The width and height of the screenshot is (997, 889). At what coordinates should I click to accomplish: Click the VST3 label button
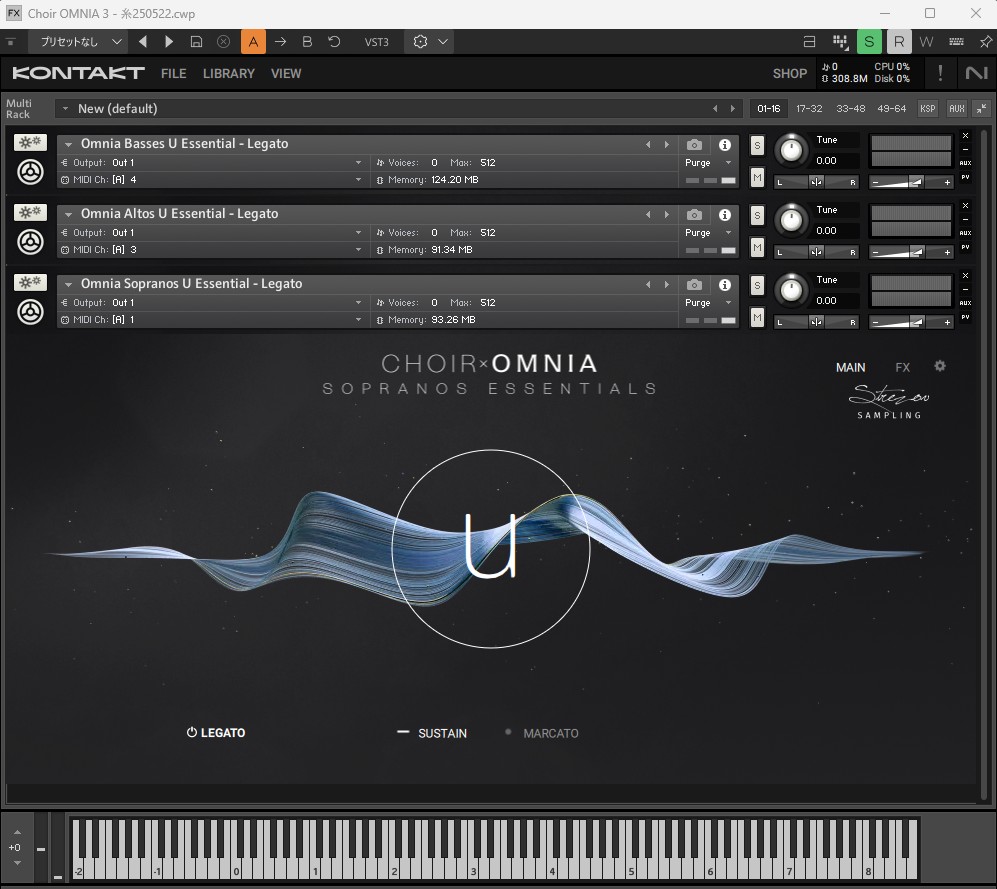point(376,42)
